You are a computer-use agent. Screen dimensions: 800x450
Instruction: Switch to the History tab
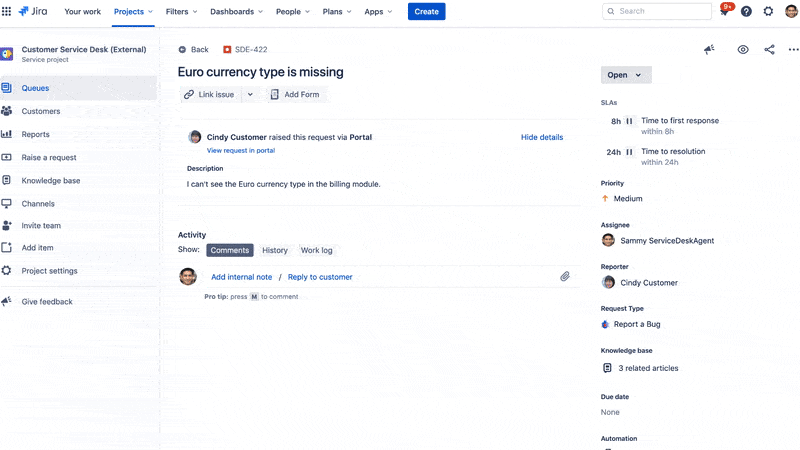(275, 250)
